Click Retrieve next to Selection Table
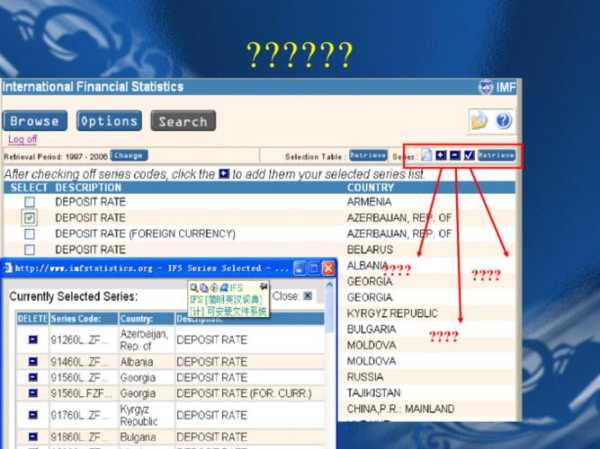Viewport: 600px width, 449px height. [x=367, y=156]
